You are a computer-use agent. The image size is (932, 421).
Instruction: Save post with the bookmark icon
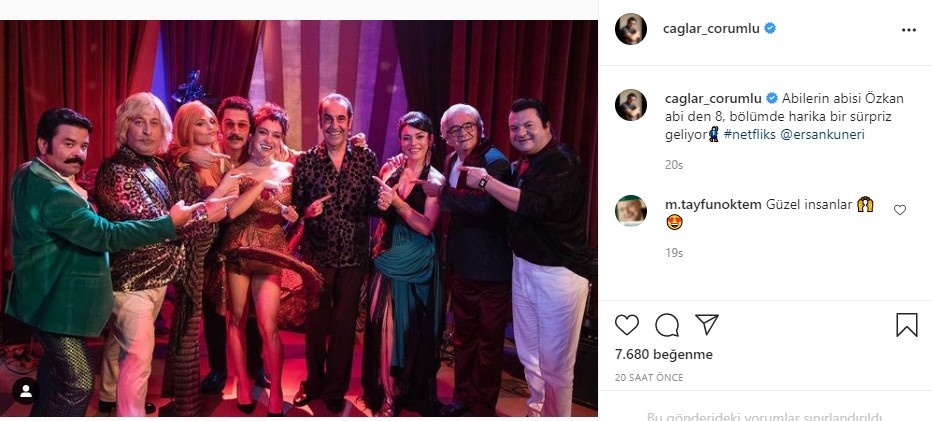906,325
